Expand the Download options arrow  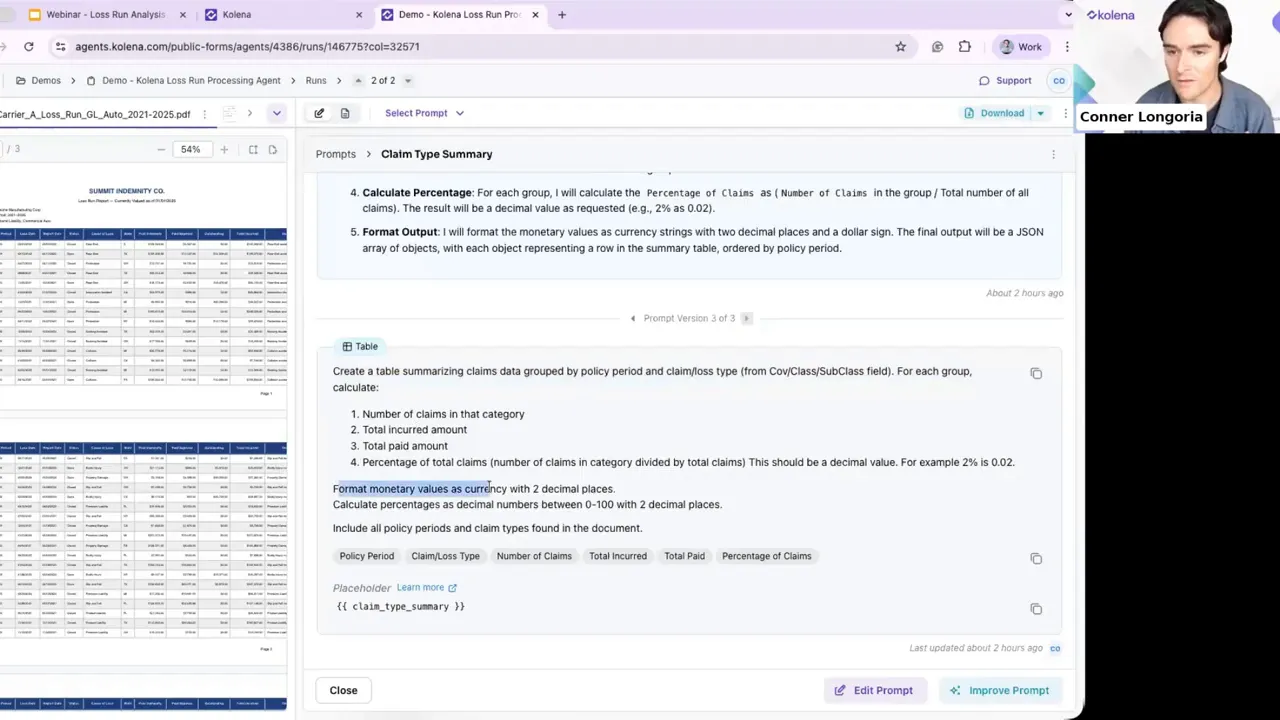point(1040,113)
